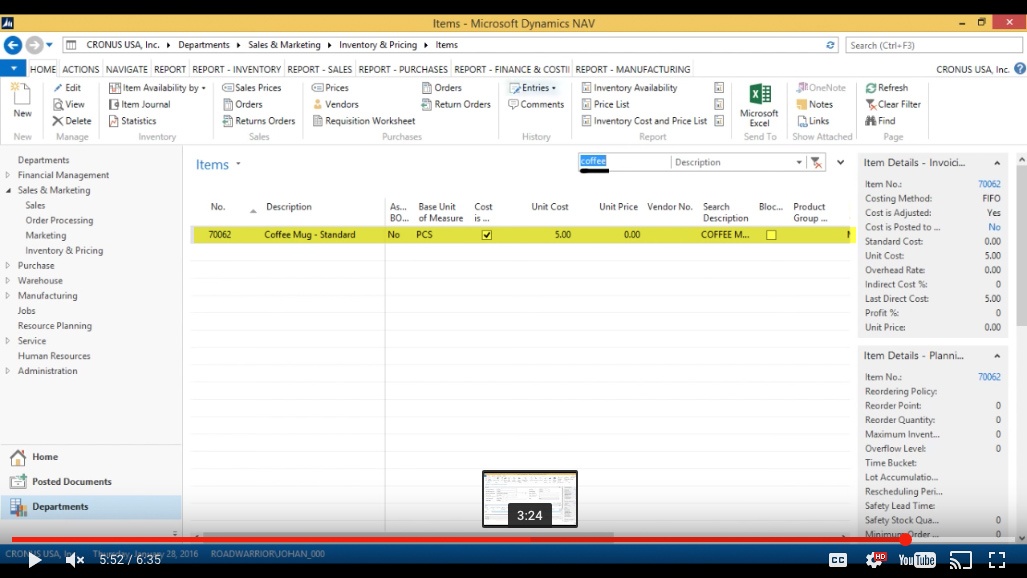The height and width of the screenshot is (578, 1027).
Task: Run Inventory Availability report
Action: point(629,88)
